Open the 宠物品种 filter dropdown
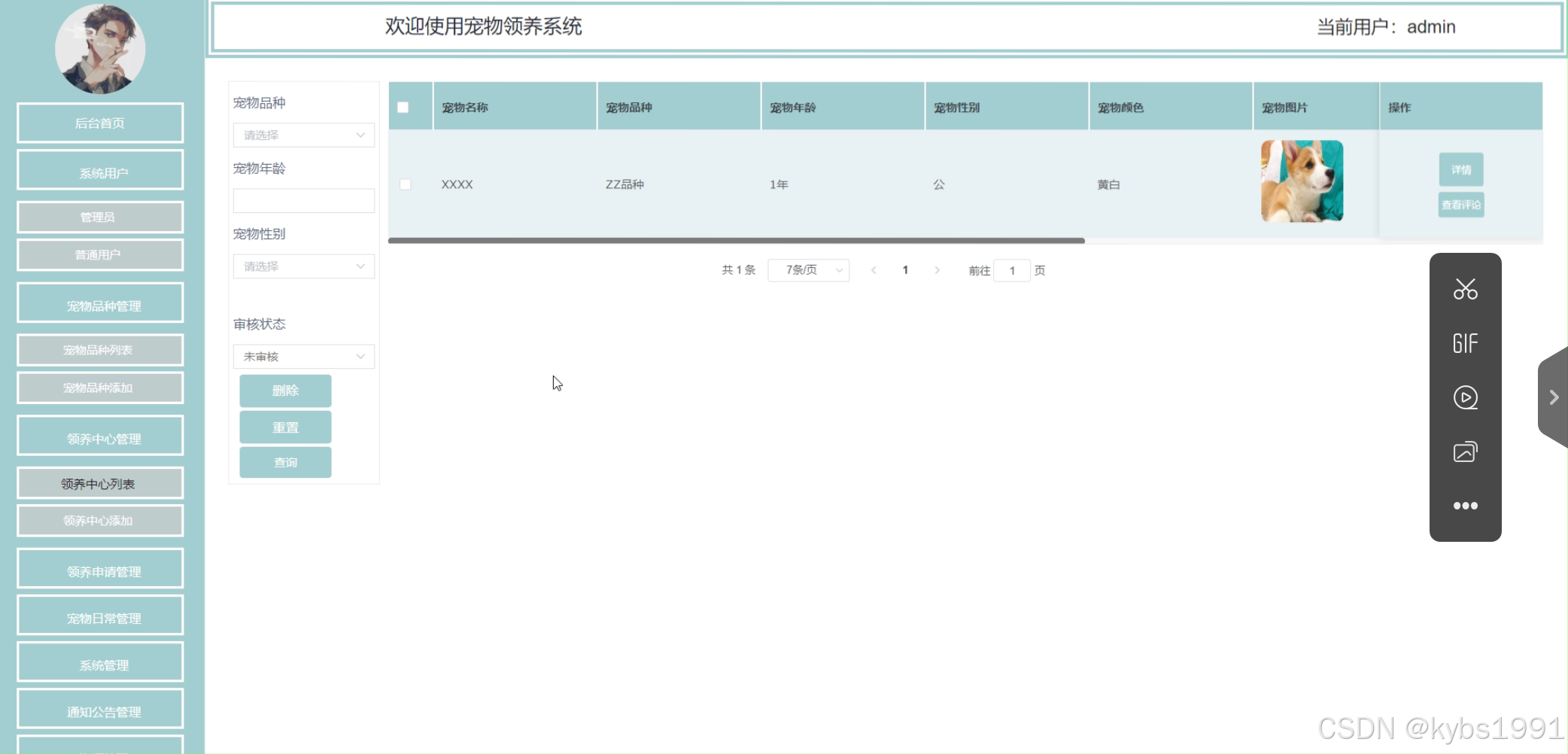Screen dimensions: 1568x754 click(303, 135)
